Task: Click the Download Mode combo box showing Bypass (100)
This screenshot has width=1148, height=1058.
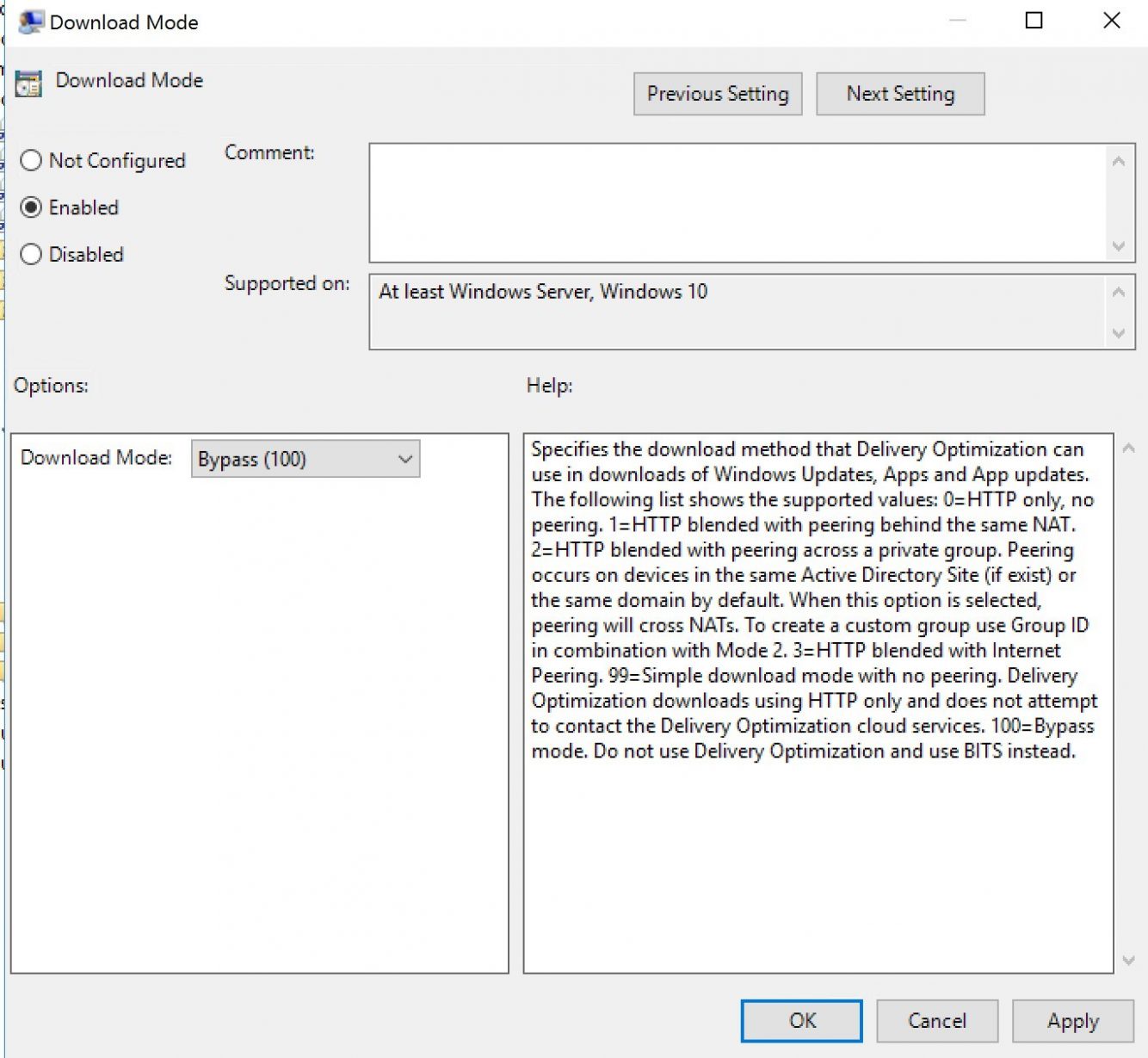Action: 293,459
